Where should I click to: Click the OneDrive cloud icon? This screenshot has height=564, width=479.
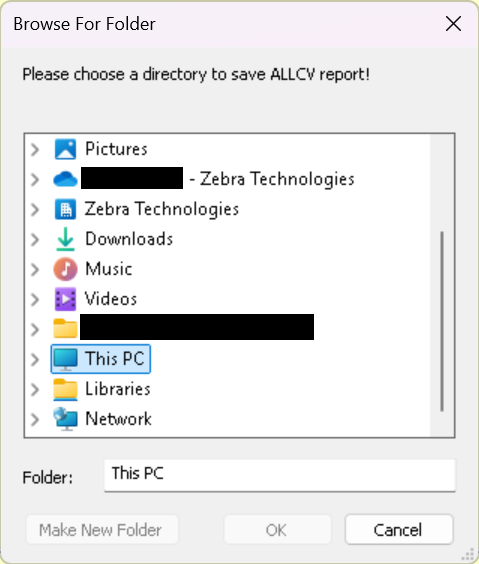[65, 179]
